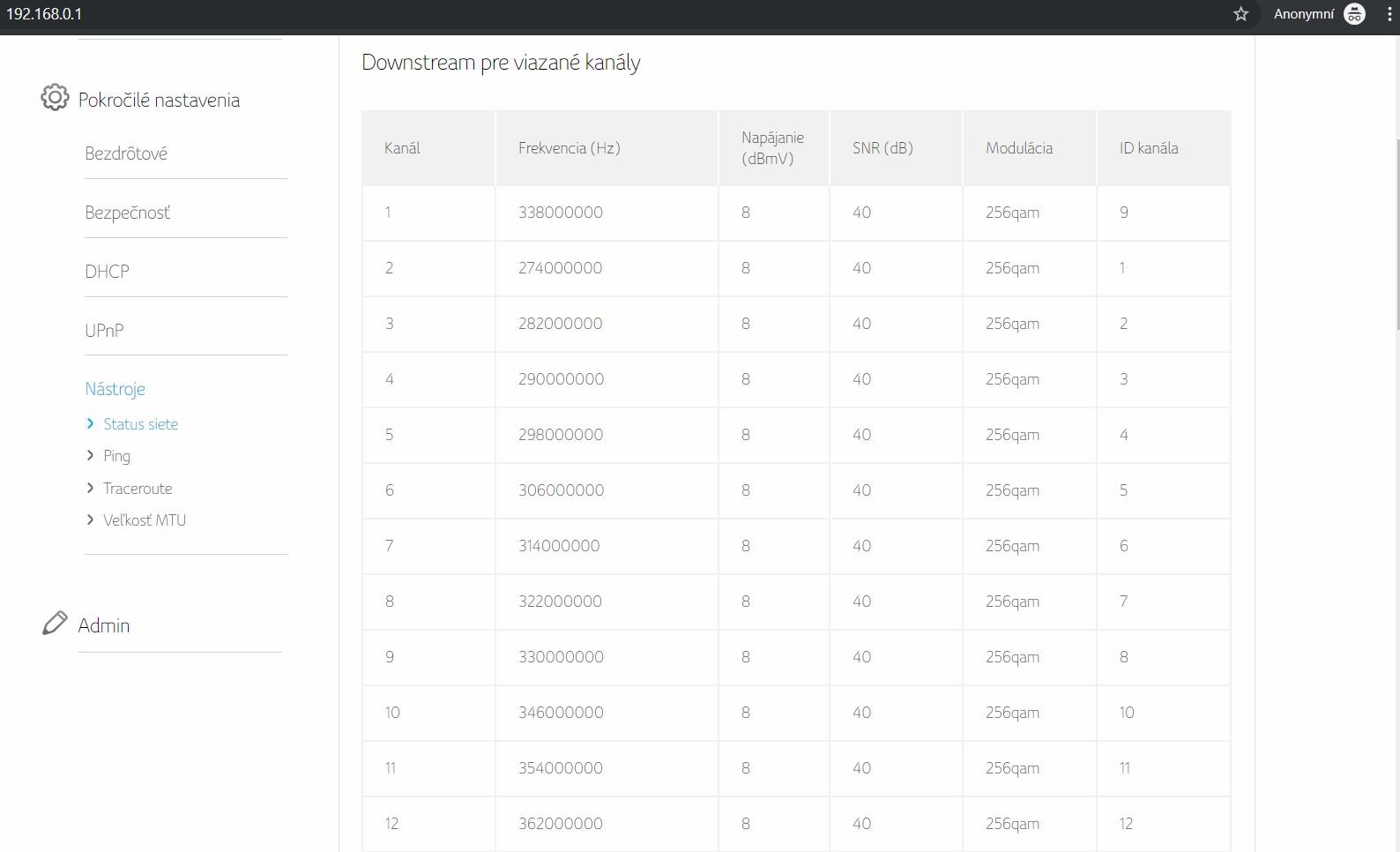Select frequency value 290000000
The width and height of the screenshot is (1400, 852).
coord(562,379)
